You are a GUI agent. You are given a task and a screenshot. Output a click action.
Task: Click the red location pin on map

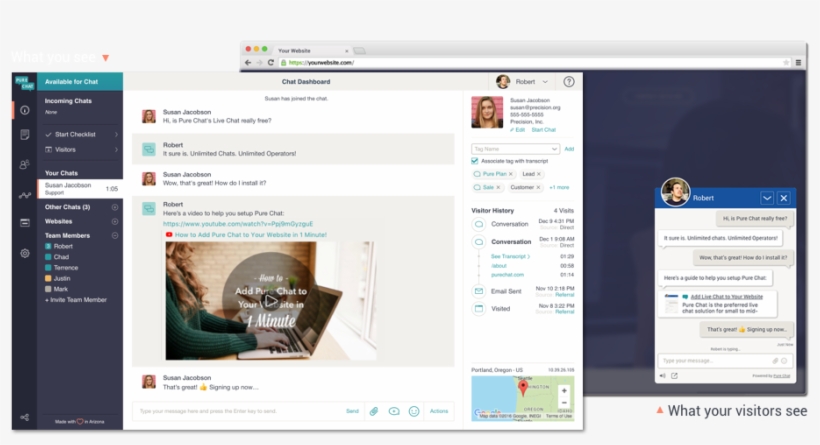coord(522,387)
